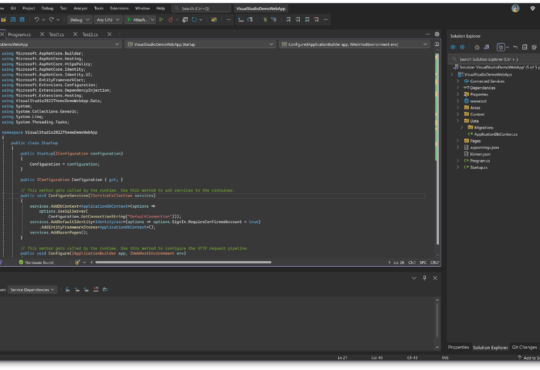
Task: Click the Save All toolbar icon
Action: [22, 20]
